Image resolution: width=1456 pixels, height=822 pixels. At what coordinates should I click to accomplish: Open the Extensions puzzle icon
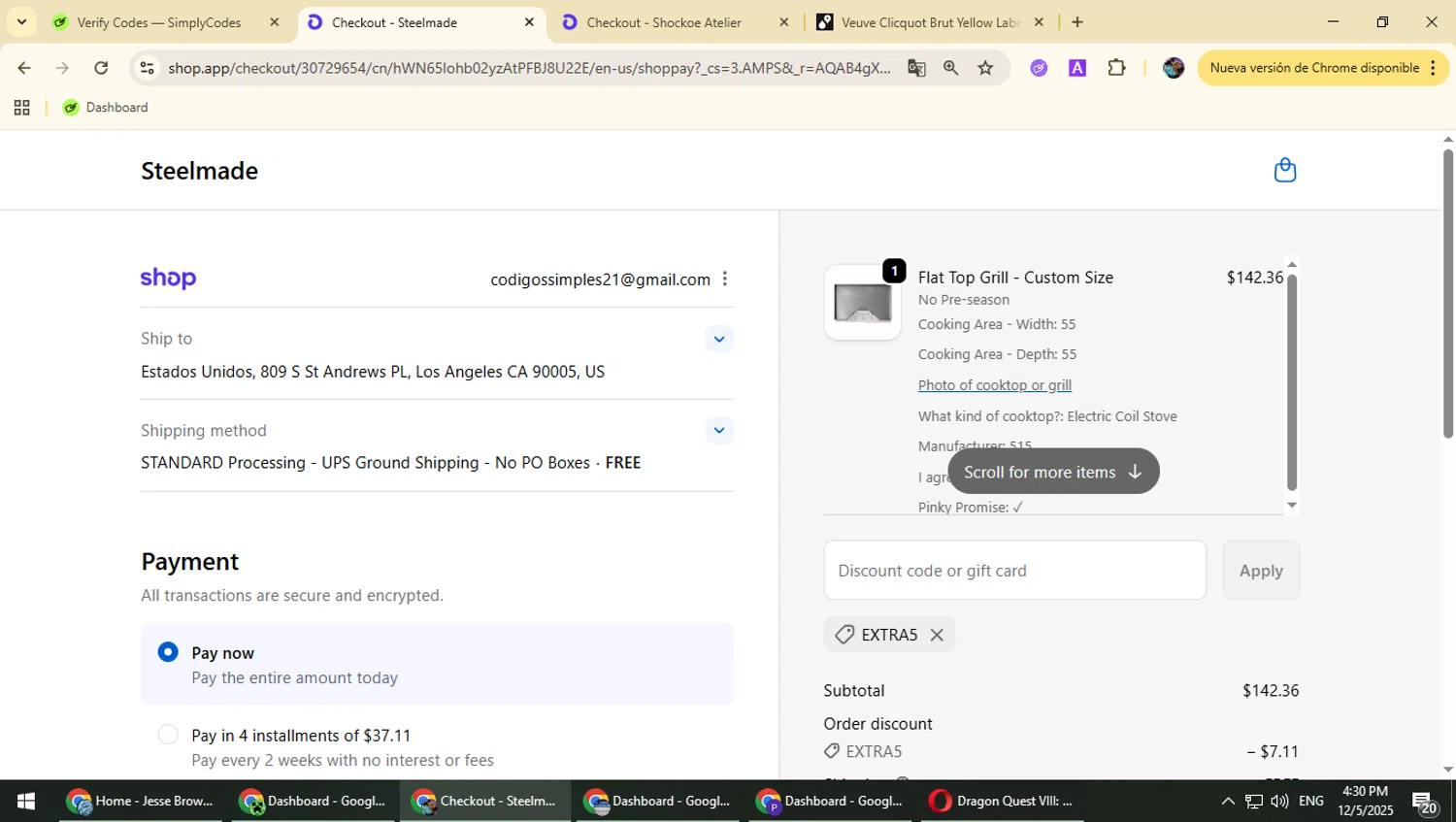[x=1116, y=68]
